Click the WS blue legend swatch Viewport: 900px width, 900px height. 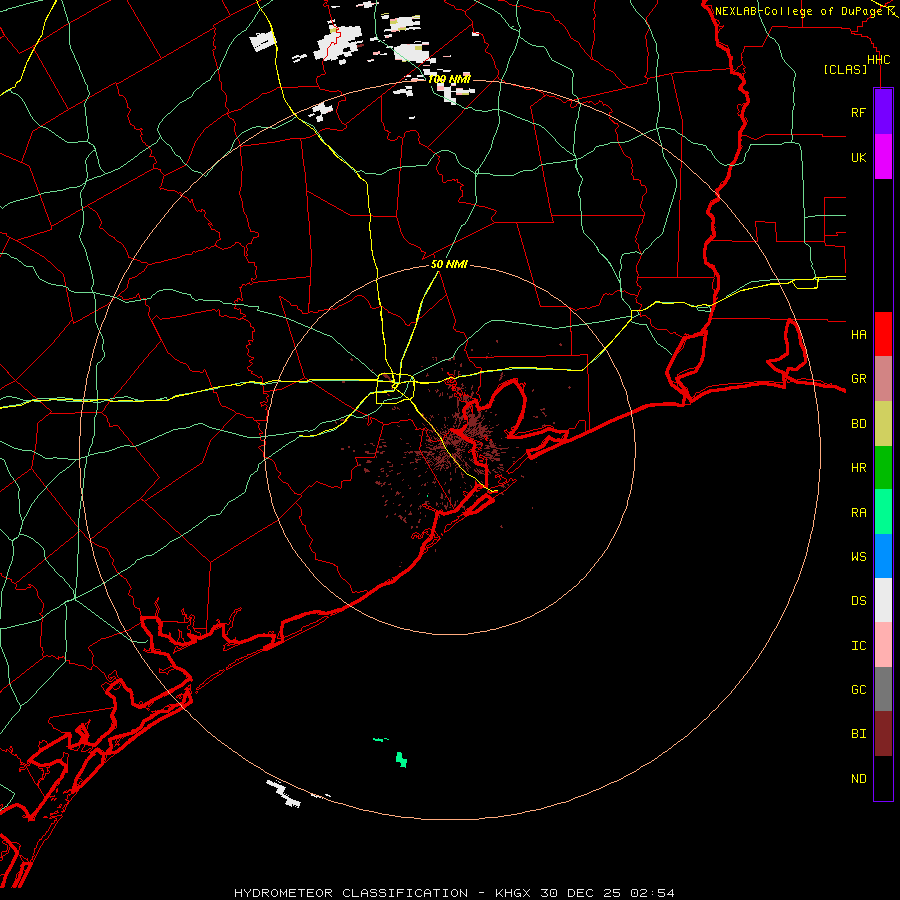coord(883,556)
